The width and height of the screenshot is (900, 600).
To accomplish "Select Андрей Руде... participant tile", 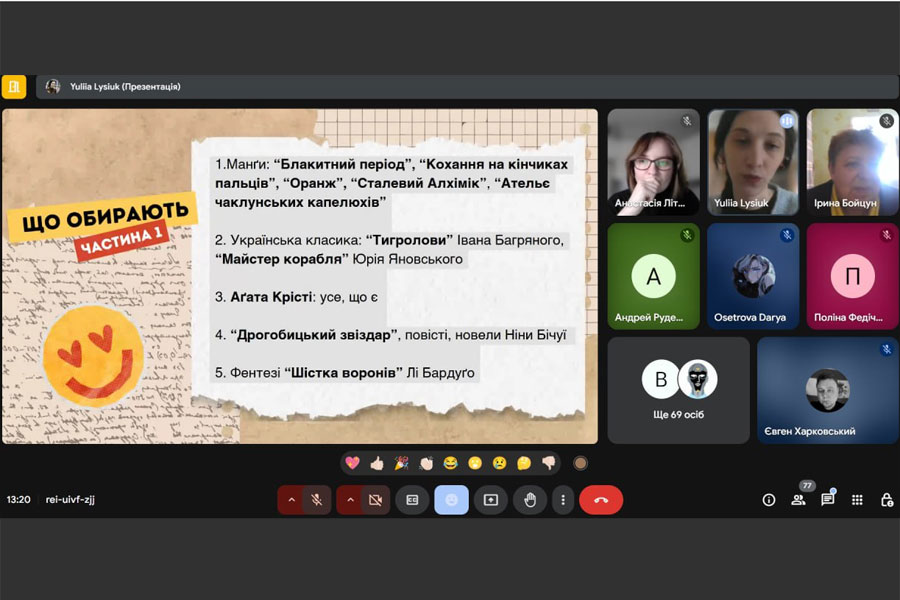I will click(x=653, y=276).
